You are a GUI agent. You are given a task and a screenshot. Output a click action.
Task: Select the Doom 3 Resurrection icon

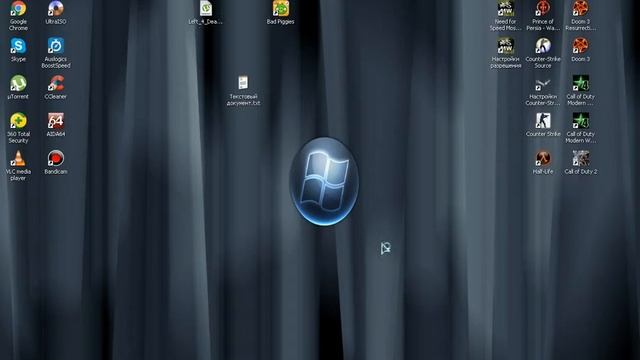pyautogui.click(x=580, y=9)
